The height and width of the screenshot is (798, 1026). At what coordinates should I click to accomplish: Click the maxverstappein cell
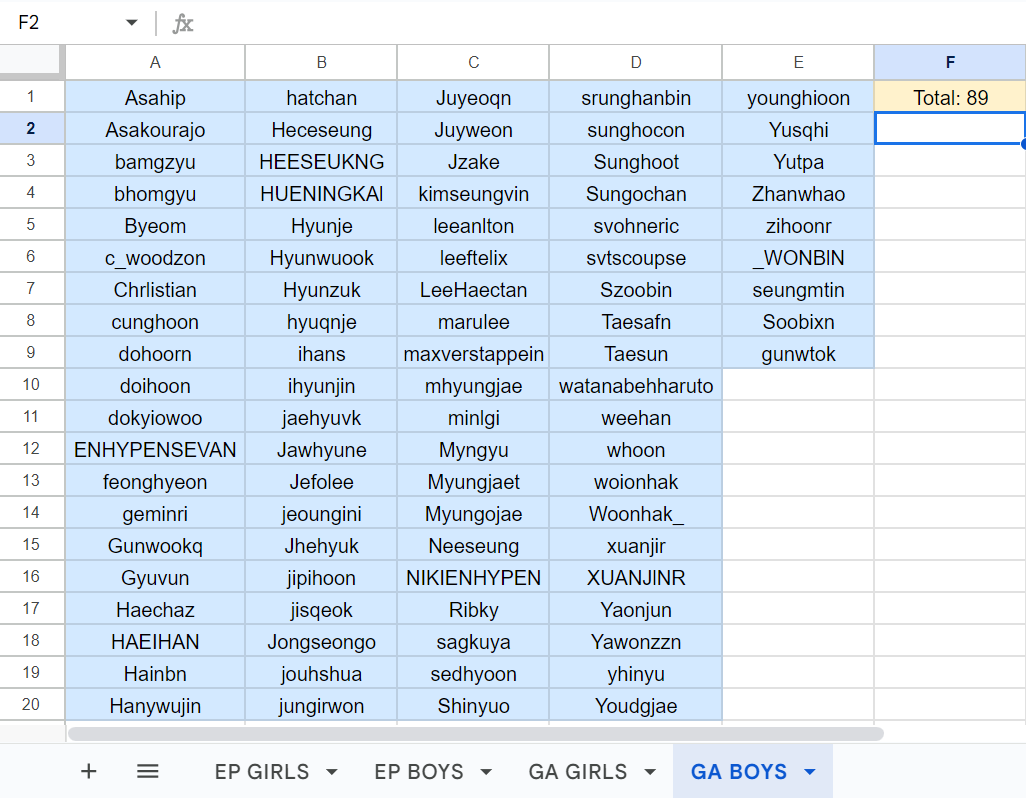point(473,353)
